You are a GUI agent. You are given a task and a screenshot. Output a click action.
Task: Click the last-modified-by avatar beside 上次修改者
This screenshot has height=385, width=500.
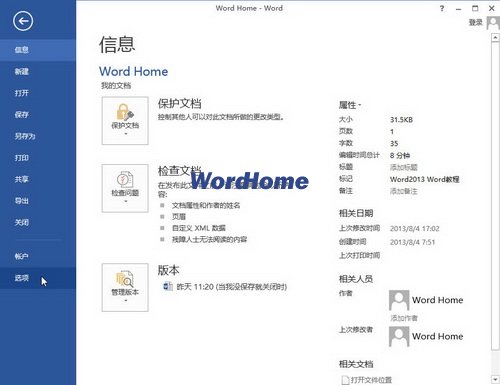[x=399, y=336]
